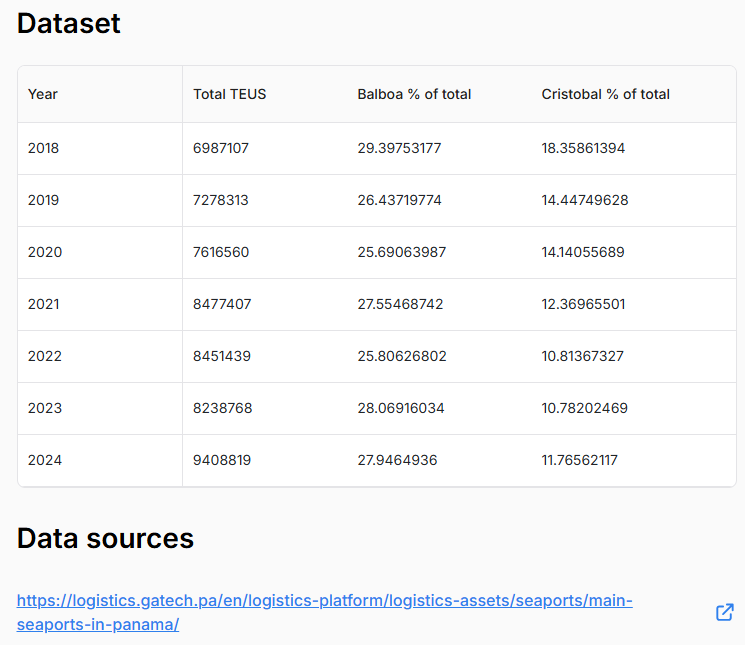The width and height of the screenshot is (745, 645).
Task: Click Cristobal value 14.44749628
Action: tap(585, 200)
